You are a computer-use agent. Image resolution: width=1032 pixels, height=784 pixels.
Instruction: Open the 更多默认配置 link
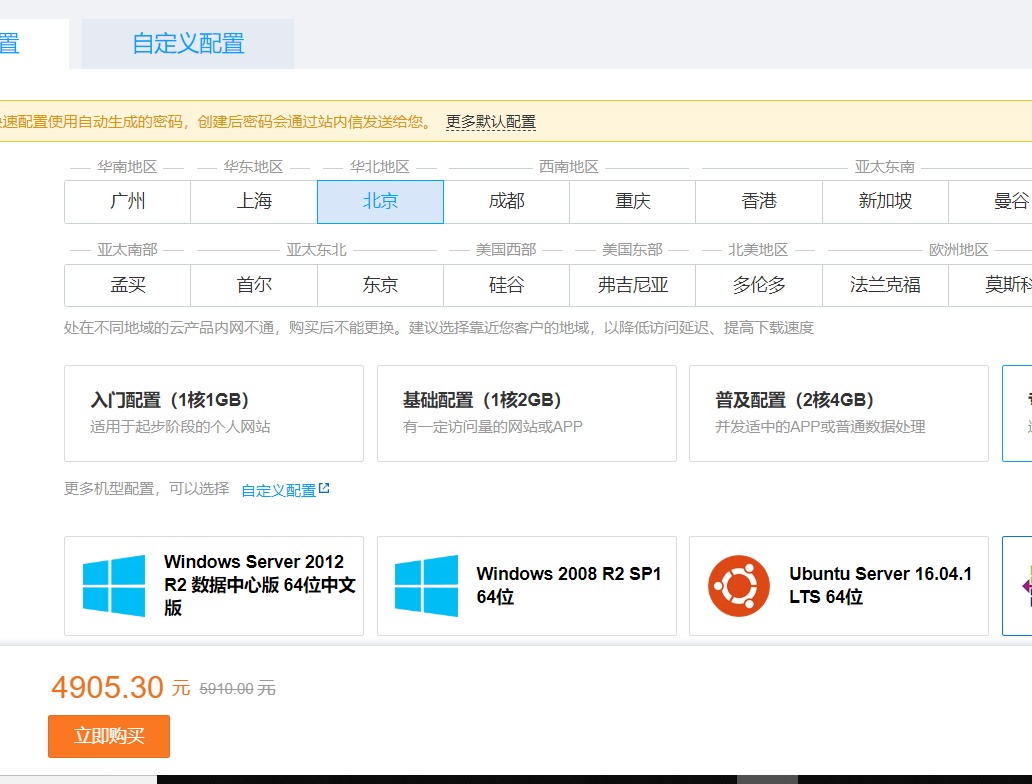(x=490, y=122)
